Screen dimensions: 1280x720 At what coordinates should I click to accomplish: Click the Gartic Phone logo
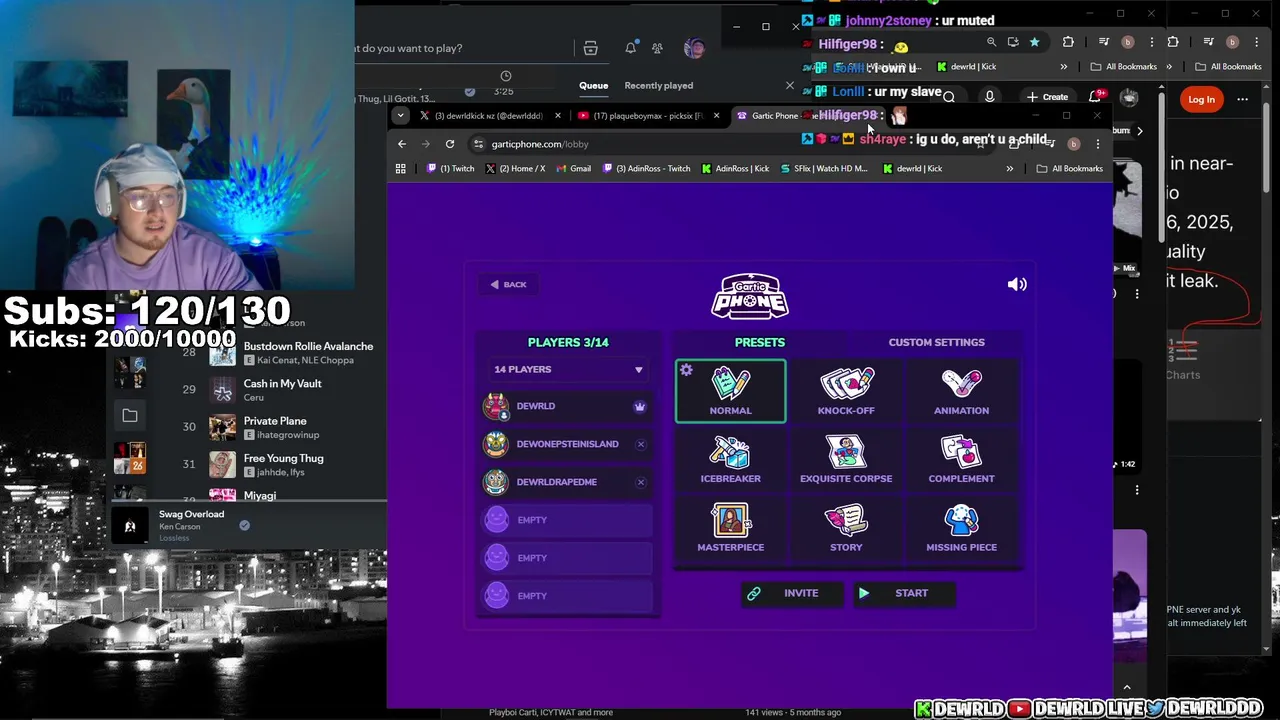click(x=750, y=296)
